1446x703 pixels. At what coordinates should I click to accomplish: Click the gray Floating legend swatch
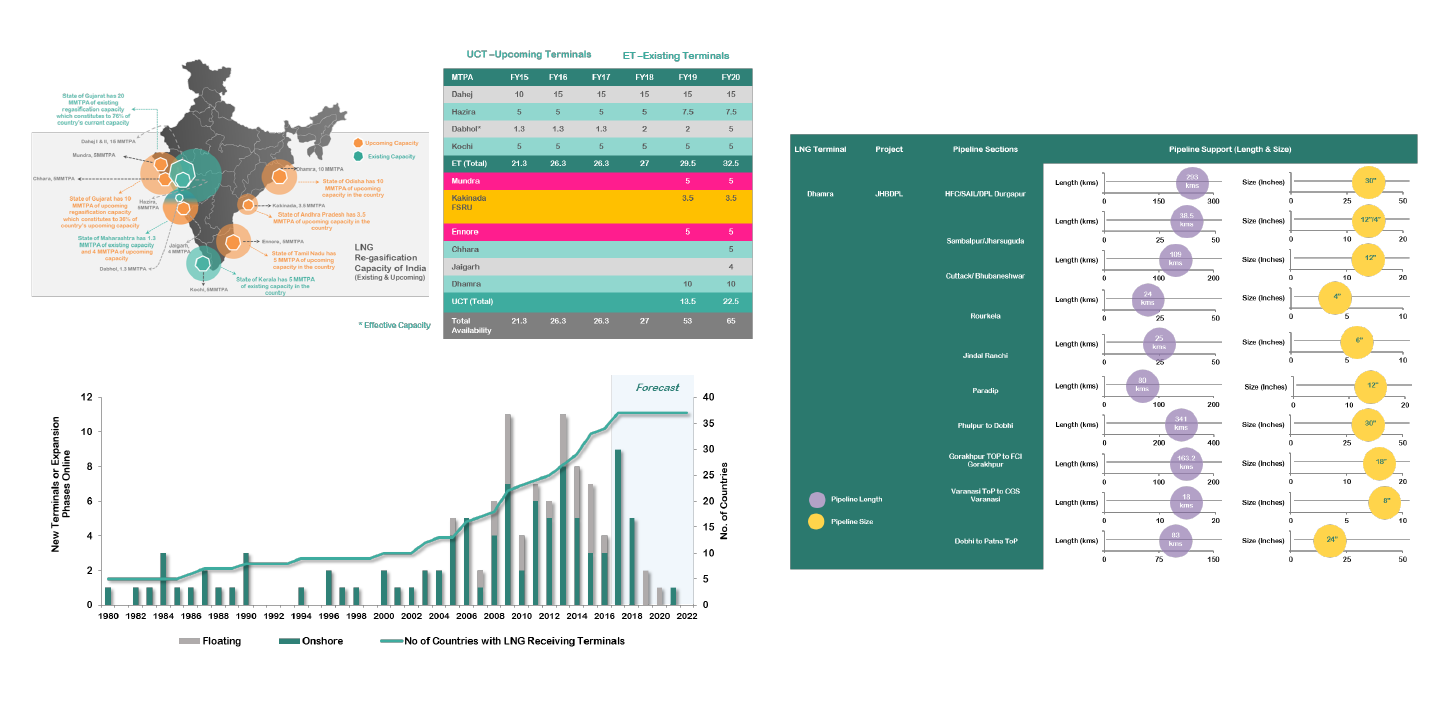191,641
